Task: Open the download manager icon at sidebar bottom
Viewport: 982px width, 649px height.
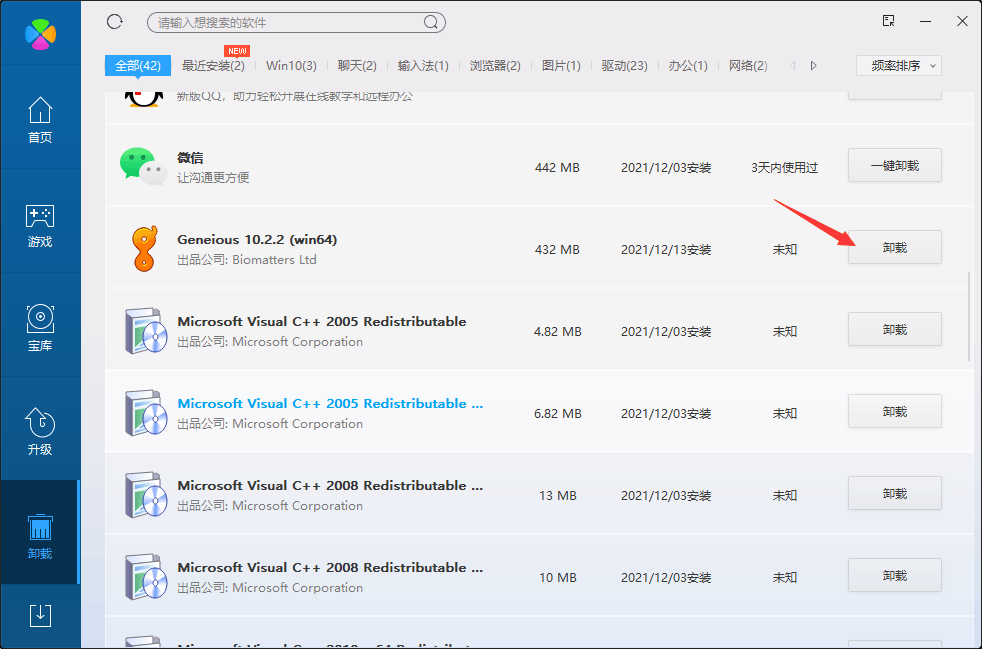Action: pyautogui.click(x=40, y=615)
